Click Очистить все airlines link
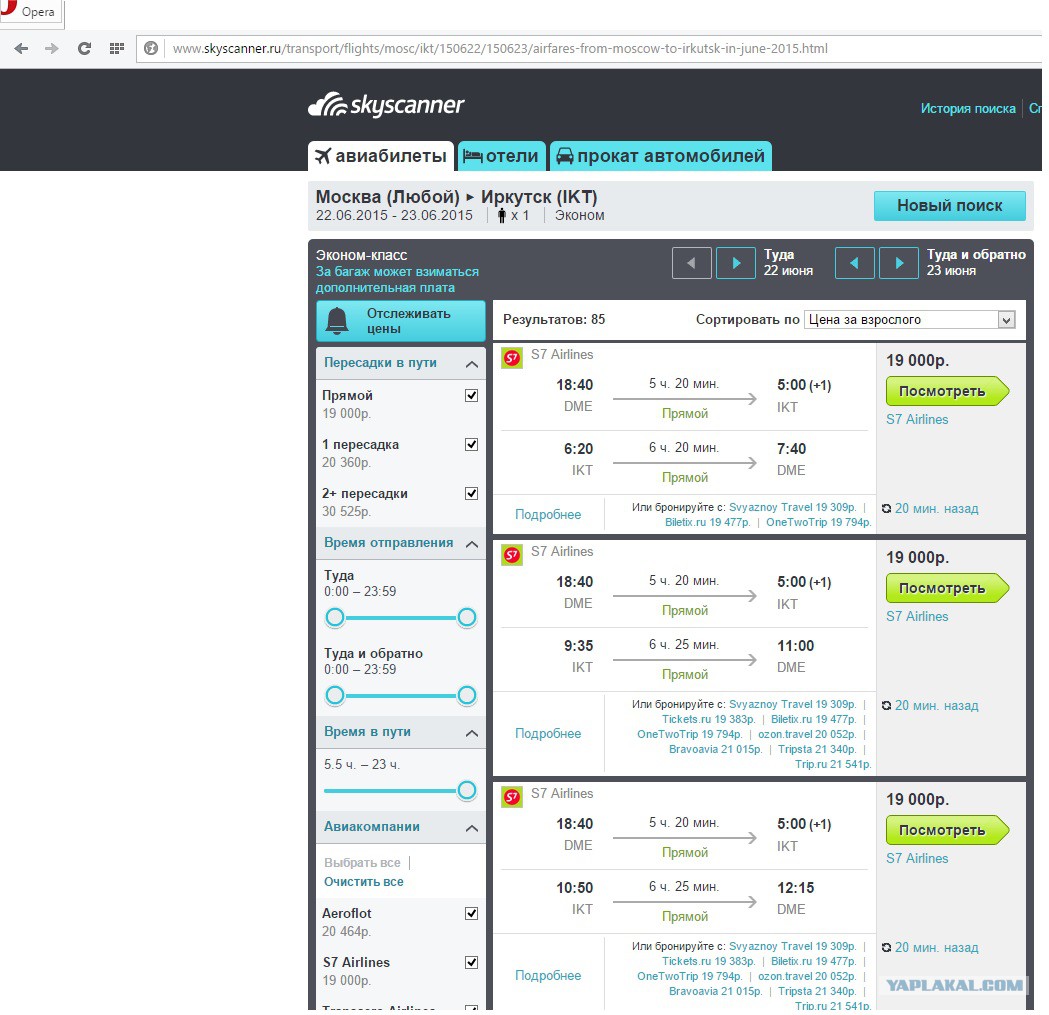The height and width of the screenshot is (1015, 1049). pos(364,882)
